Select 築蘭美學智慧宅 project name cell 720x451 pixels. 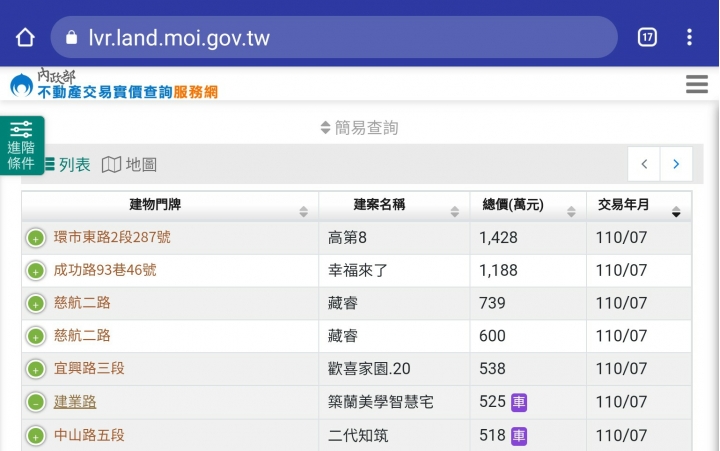coord(394,402)
